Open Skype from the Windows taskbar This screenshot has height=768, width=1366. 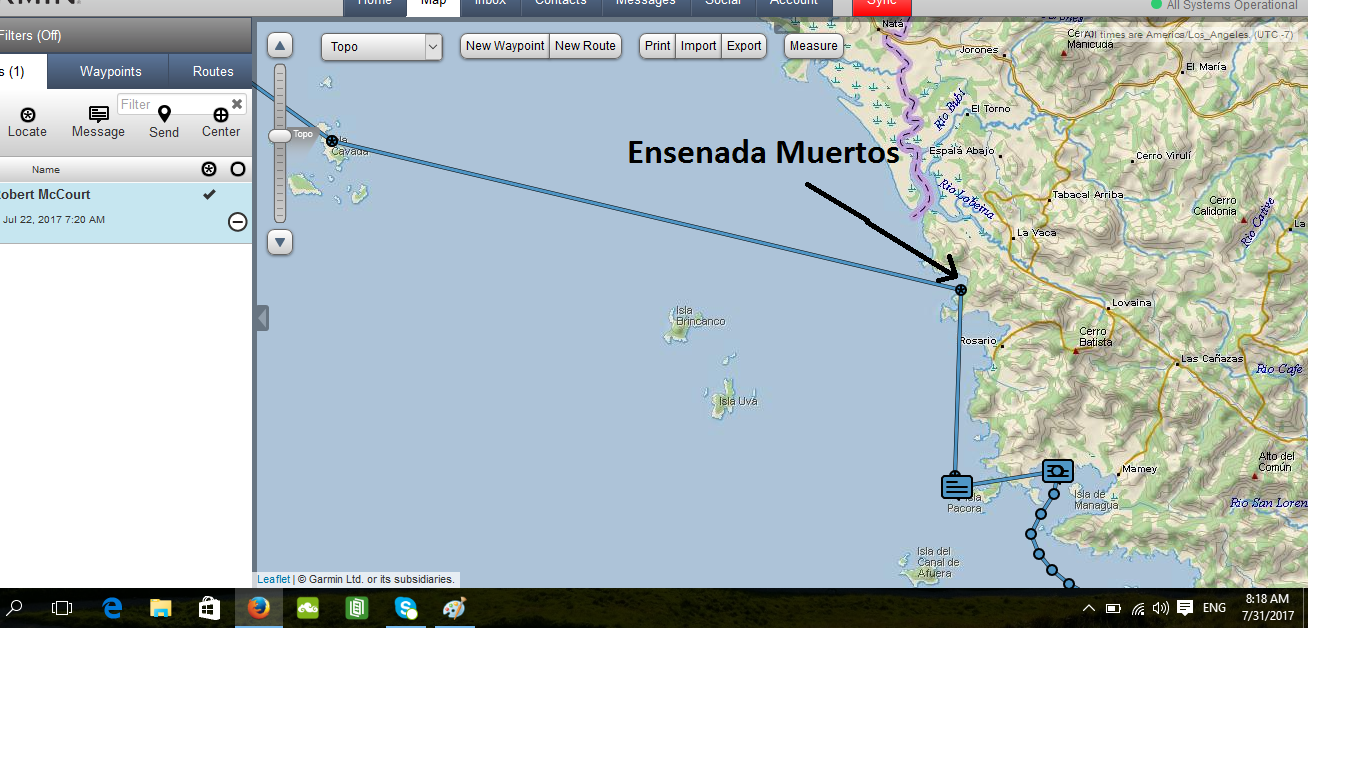(x=405, y=608)
